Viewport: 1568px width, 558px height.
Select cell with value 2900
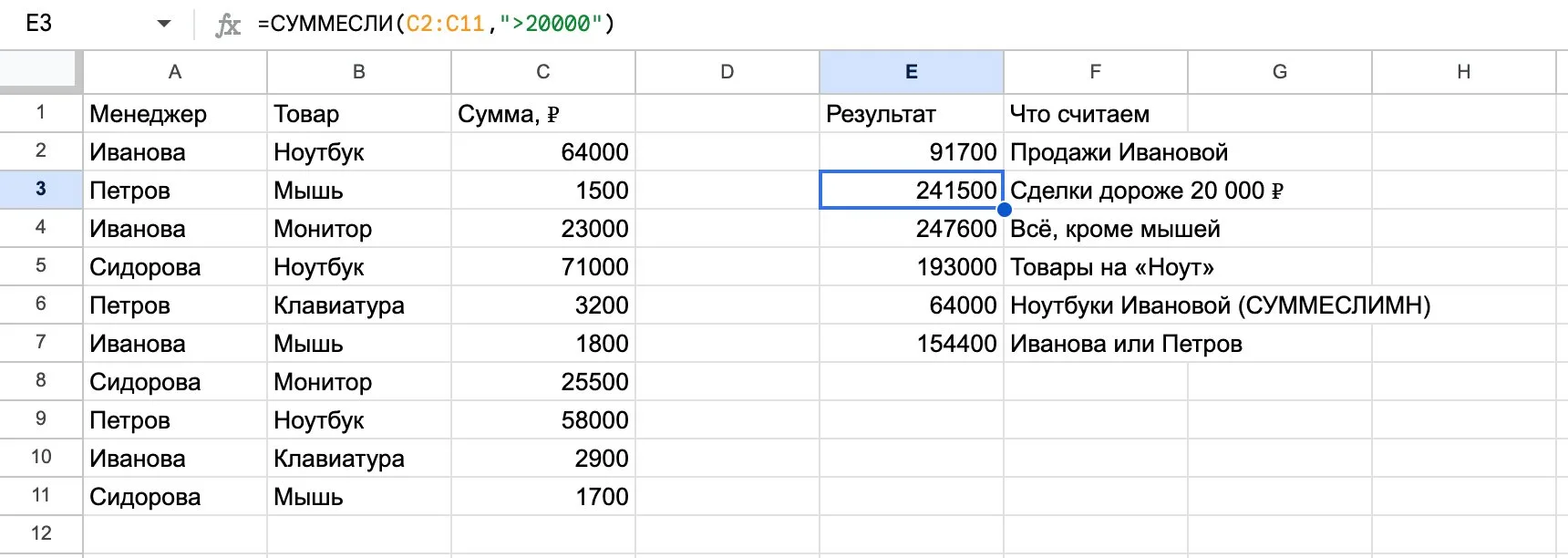[x=543, y=459]
